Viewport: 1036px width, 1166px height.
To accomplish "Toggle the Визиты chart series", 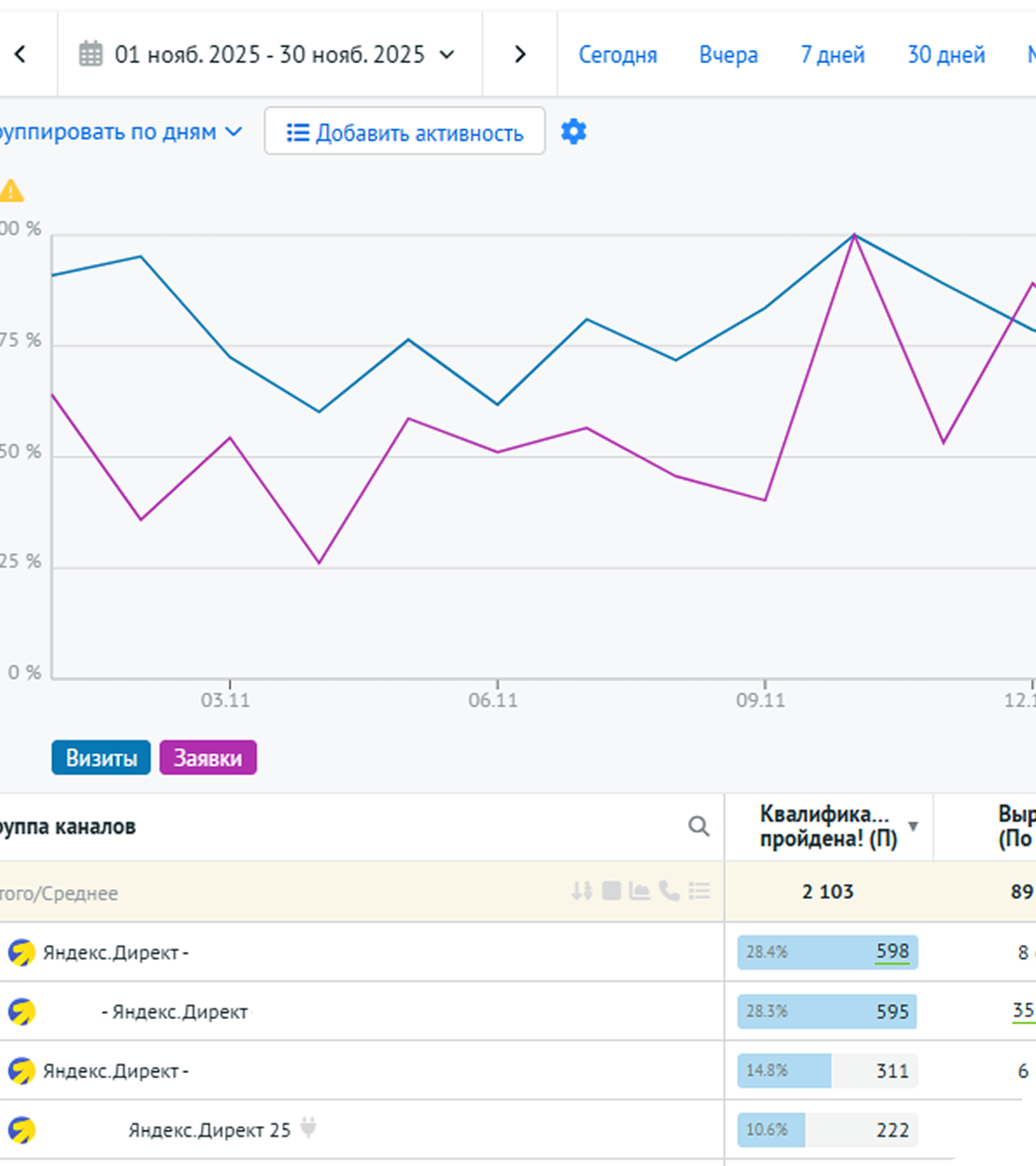I will (101, 758).
